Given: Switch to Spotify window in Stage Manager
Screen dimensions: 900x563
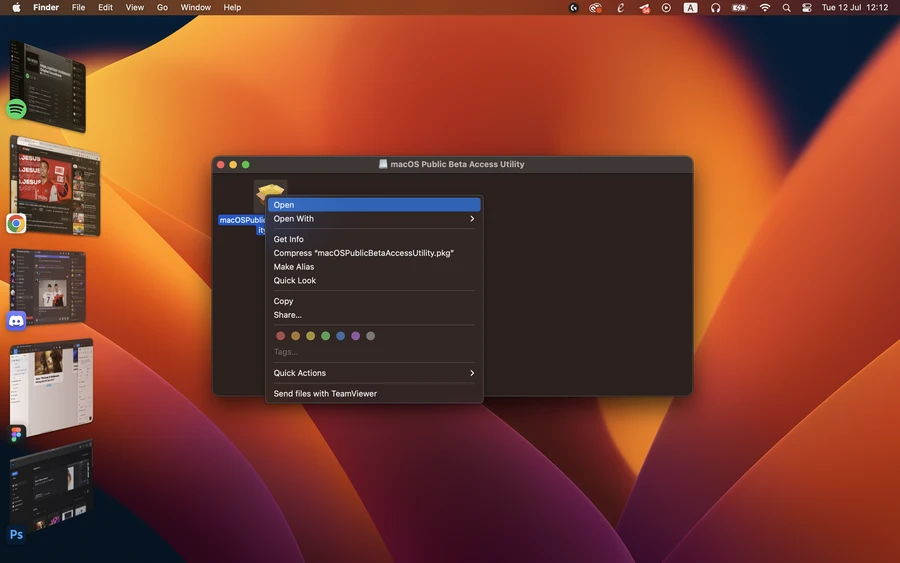Looking at the screenshot, I should tap(48, 86).
